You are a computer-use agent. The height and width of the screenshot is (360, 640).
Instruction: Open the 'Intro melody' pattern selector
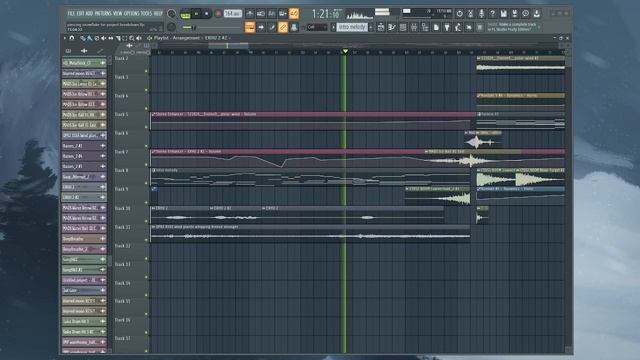[352, 27]
